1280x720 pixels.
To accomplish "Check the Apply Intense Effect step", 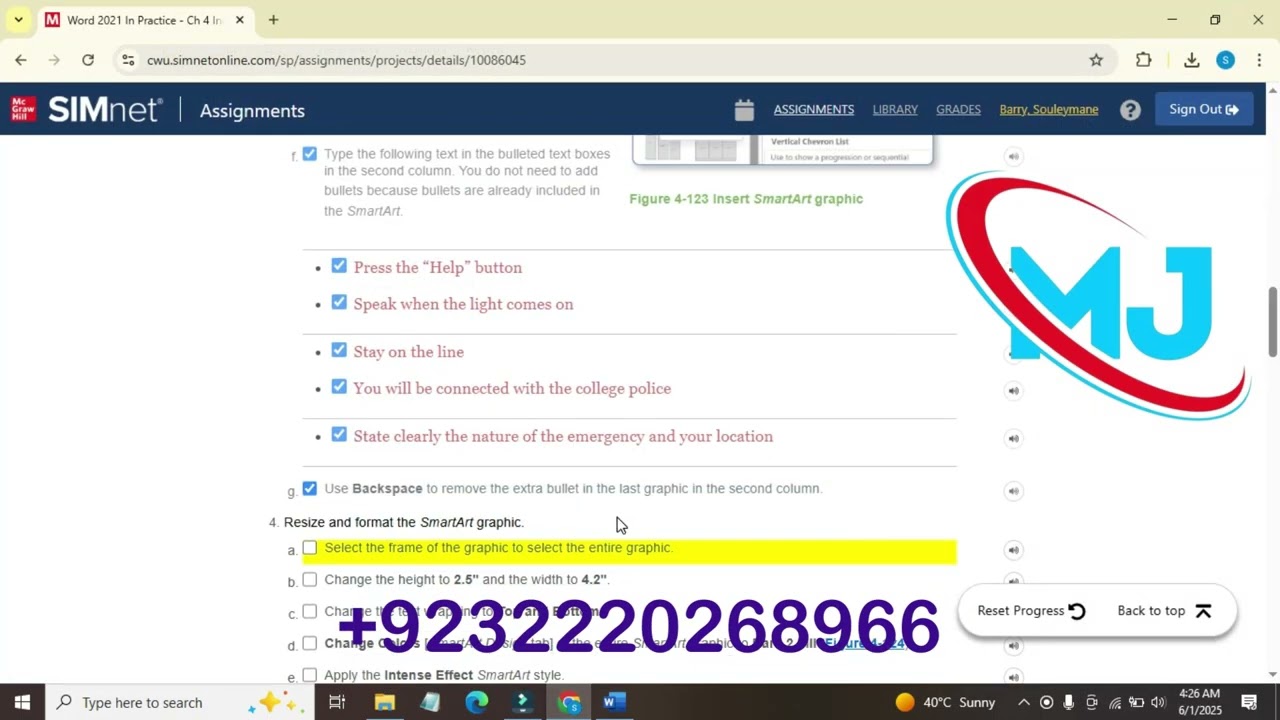I will pyautogui.click(x=310, y=675).
